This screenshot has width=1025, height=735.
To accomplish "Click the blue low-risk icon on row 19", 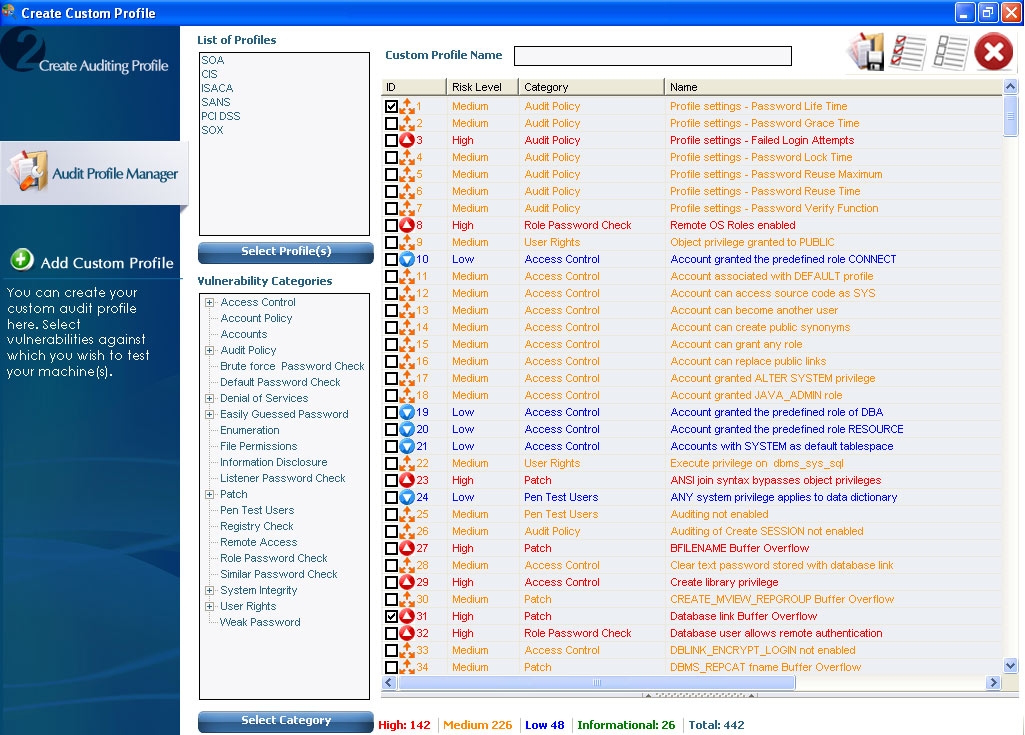I will click(x=407, y=412).
